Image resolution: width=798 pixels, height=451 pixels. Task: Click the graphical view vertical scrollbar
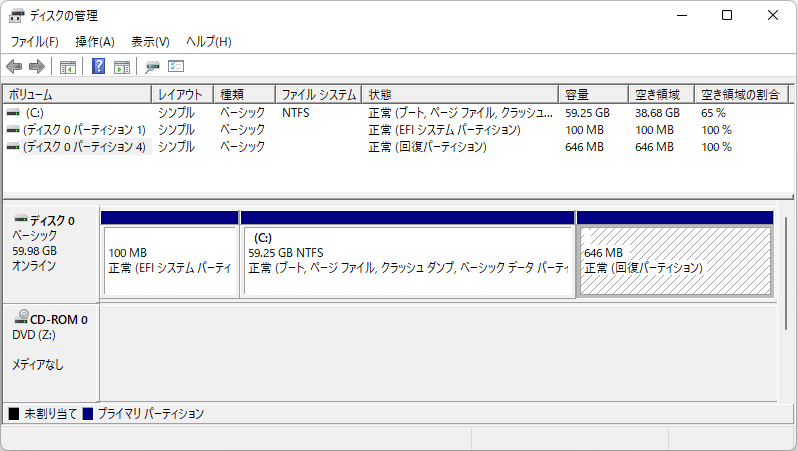click(786, 273)
